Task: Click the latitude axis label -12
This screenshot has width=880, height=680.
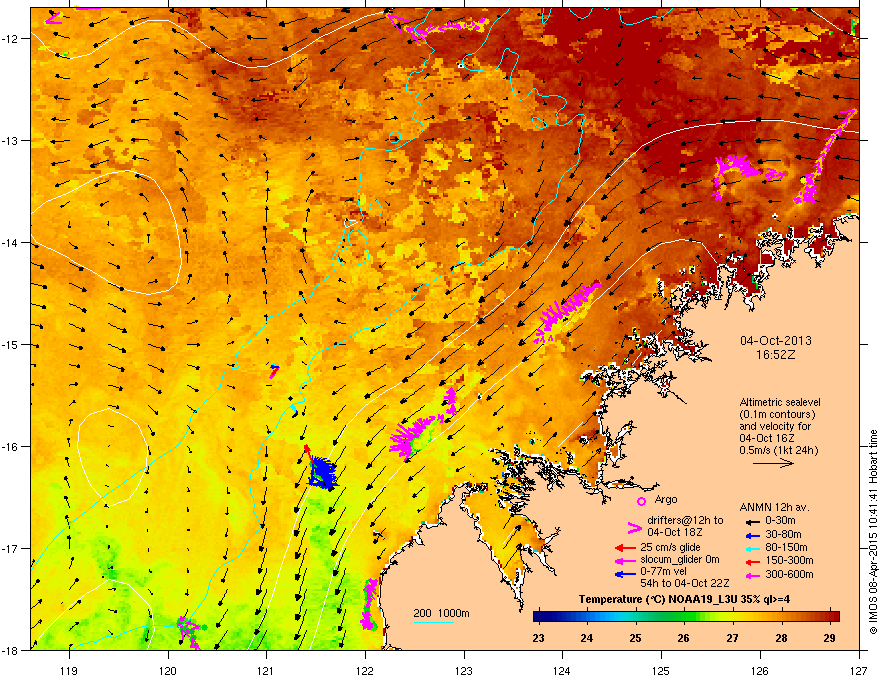Action: coord(11,39)
